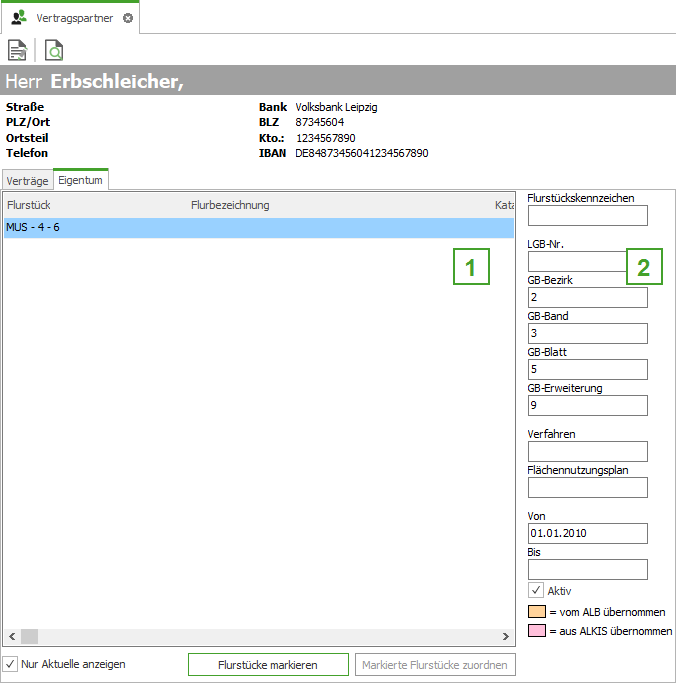Click the horizontal scrollbar thumb
676x683 pixels.
[x=29, y=637]
